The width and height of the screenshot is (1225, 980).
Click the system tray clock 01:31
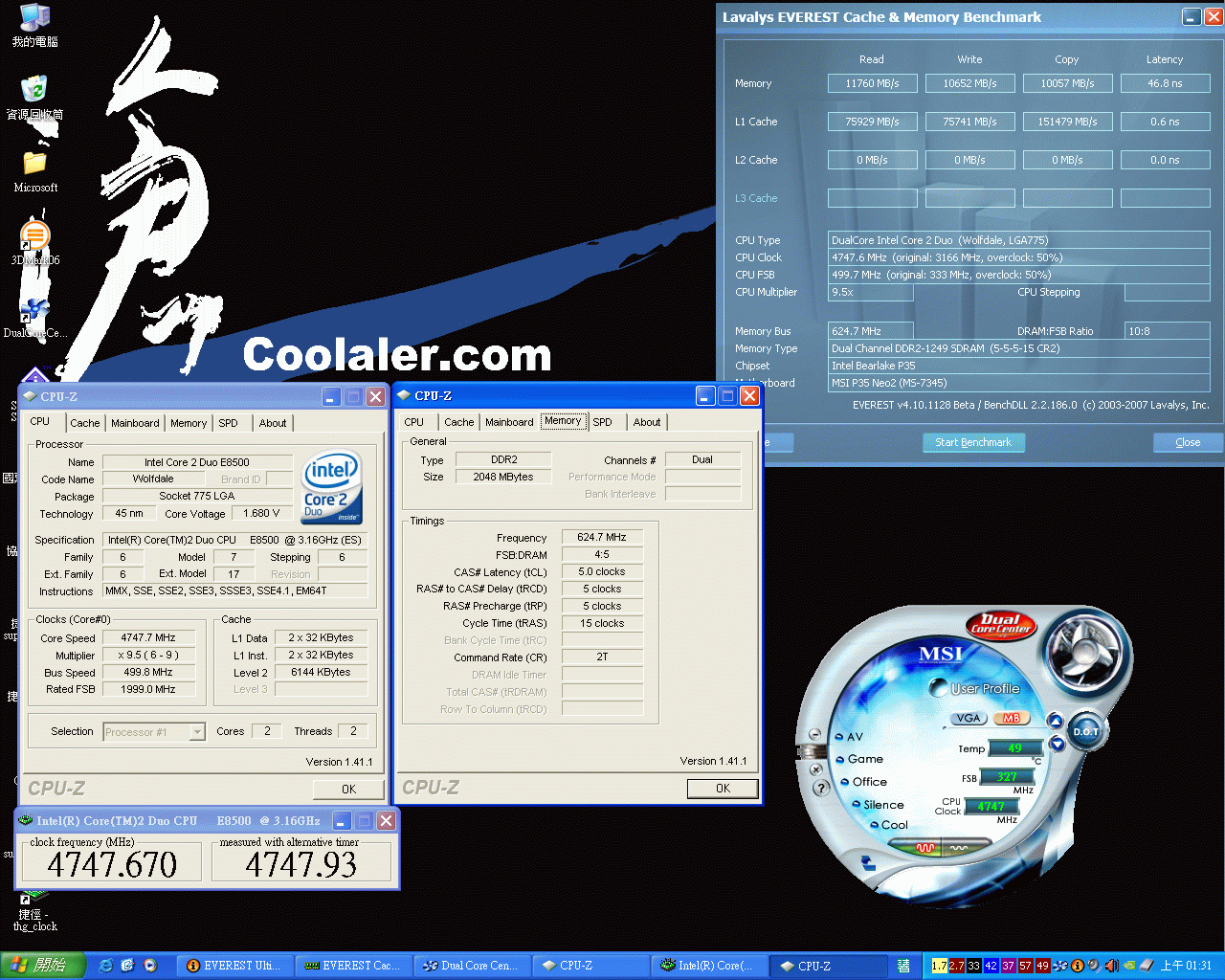(x=1187, y=966)
